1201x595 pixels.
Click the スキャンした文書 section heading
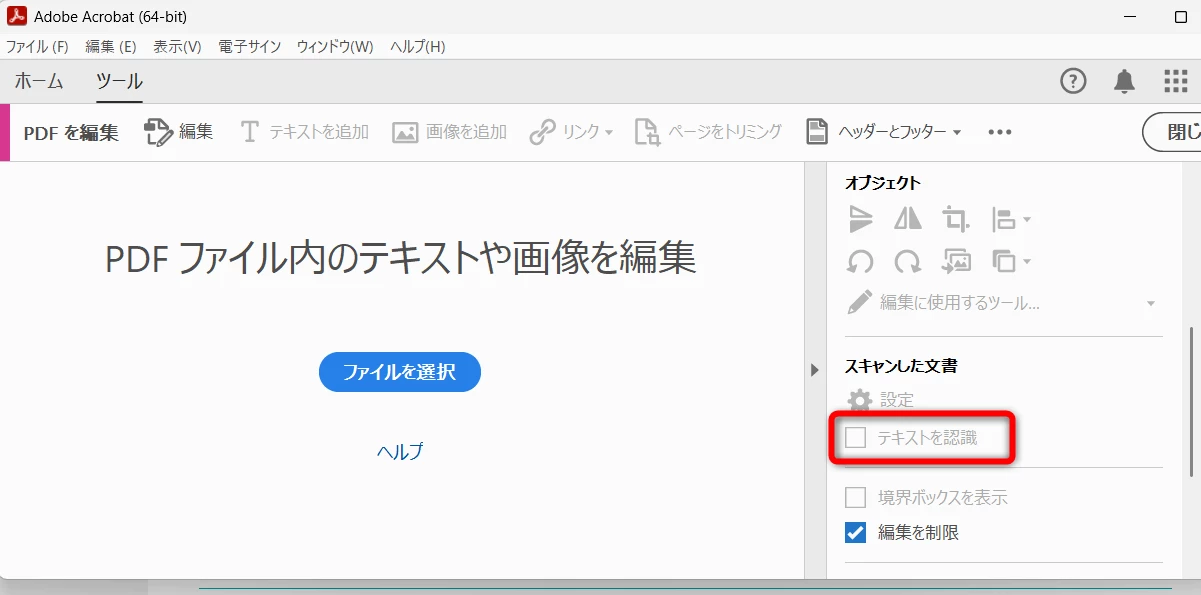[901, 366]
